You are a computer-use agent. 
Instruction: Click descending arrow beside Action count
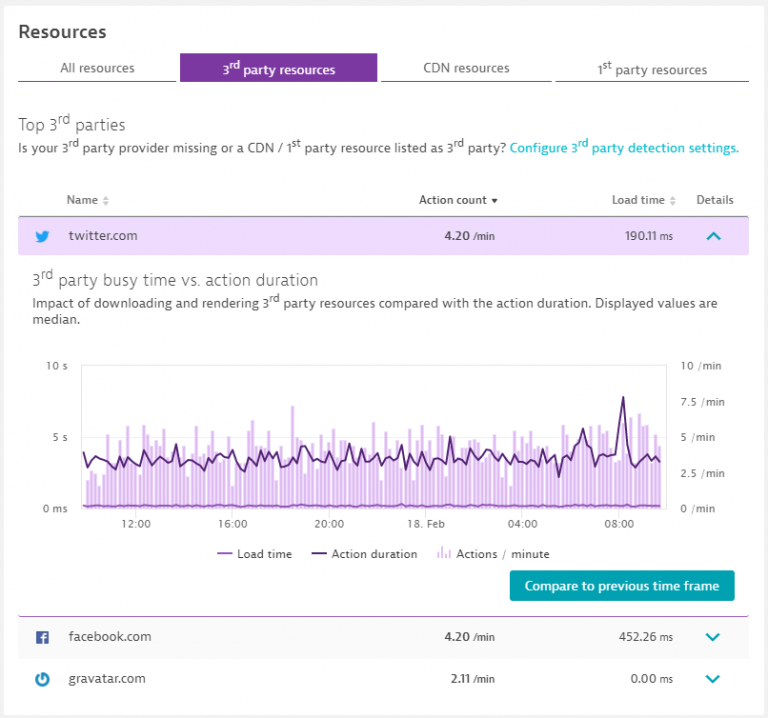(x=494, y=201)
